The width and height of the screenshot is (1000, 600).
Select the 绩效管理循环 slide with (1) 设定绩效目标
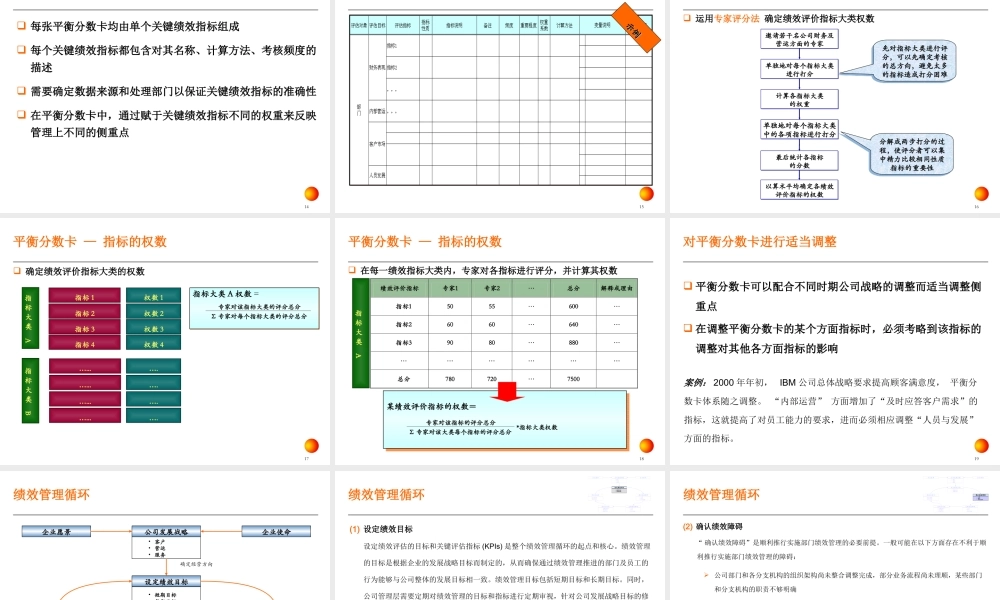pos(500,535)
